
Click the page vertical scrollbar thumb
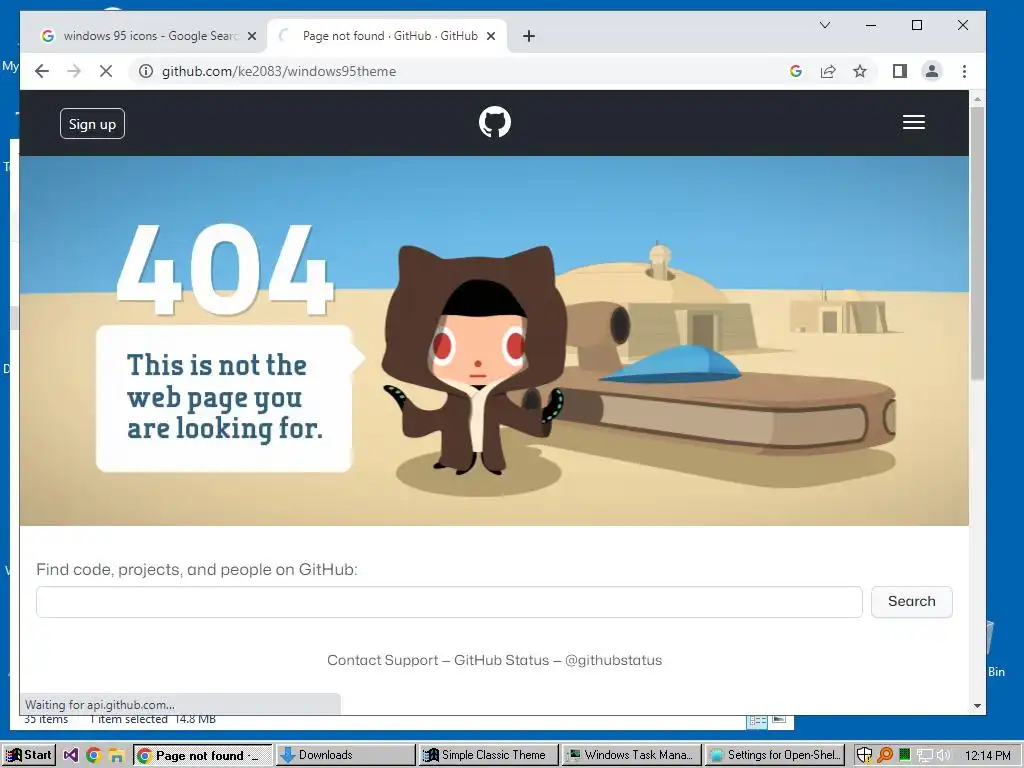pyautogui.click(x=977, y=243)
